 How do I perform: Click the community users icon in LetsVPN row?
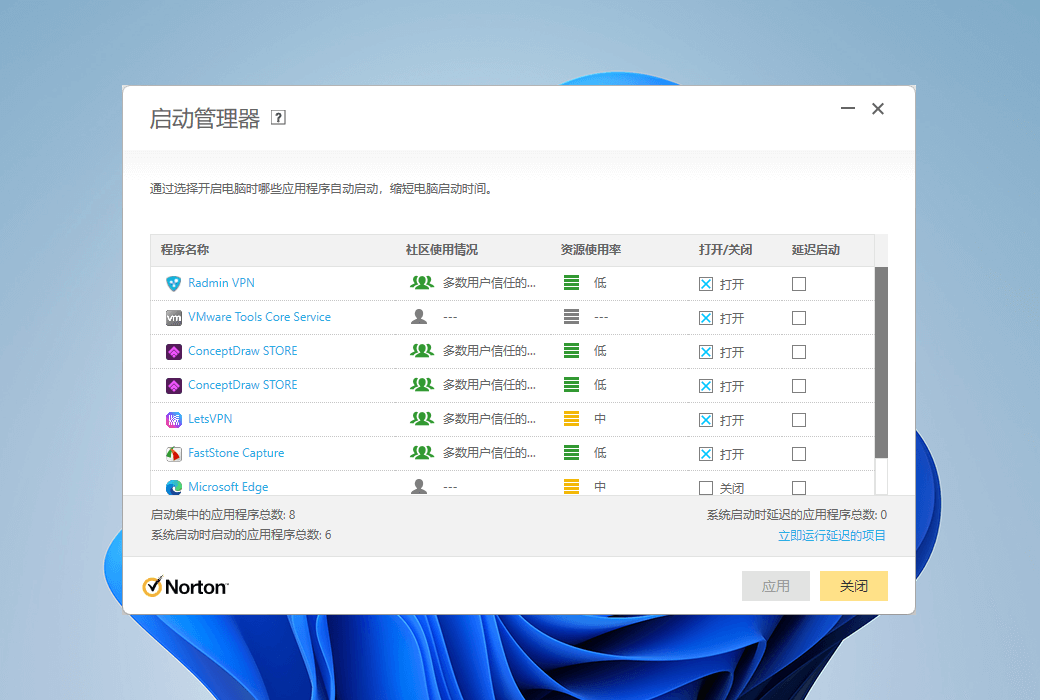(422, 419)
